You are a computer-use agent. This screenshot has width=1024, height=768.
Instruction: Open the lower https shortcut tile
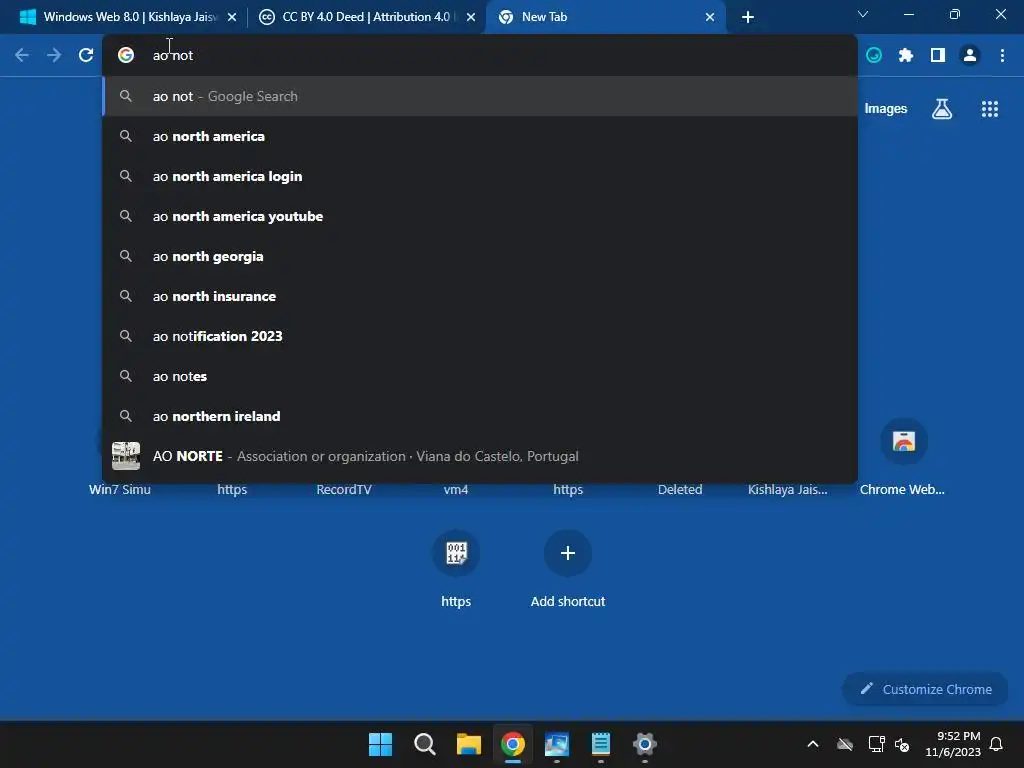coord(456,553)
